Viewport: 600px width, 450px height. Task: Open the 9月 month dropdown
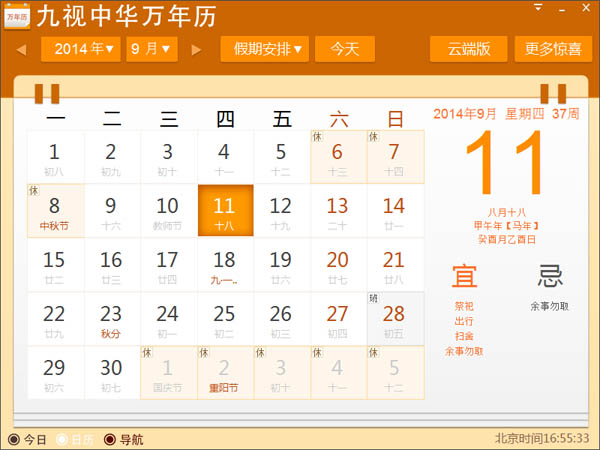coord(151,49)
